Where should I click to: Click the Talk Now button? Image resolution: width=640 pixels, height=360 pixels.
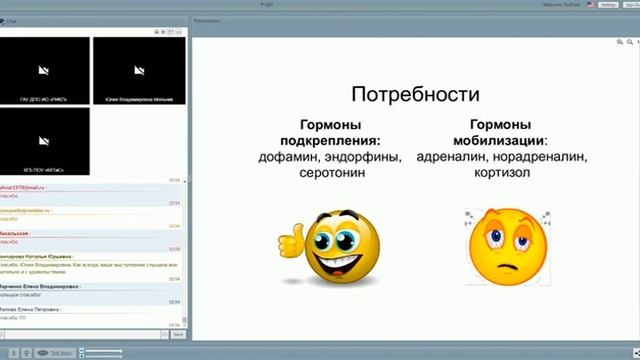pyautogui.click(x=55, y=353)
